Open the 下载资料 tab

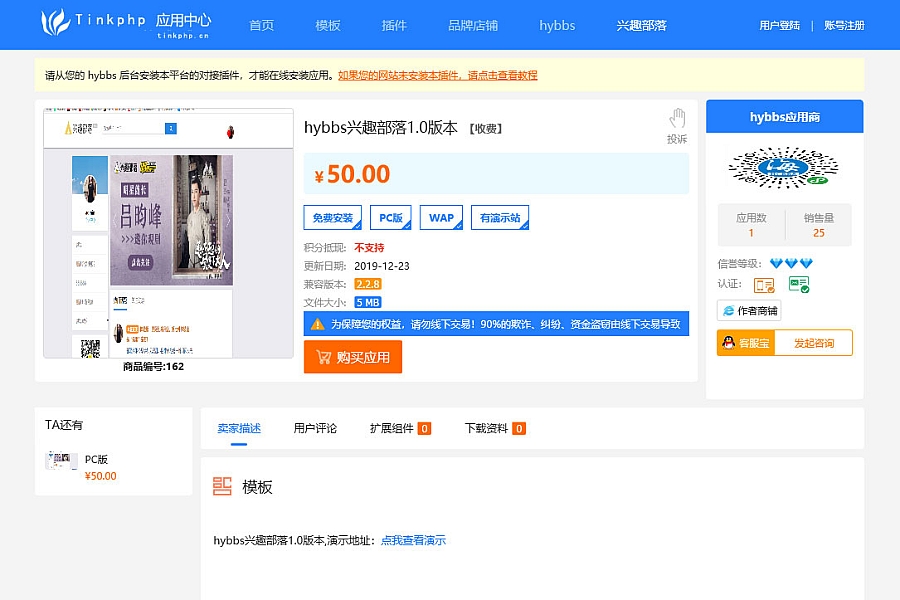[x=495, y=428]
